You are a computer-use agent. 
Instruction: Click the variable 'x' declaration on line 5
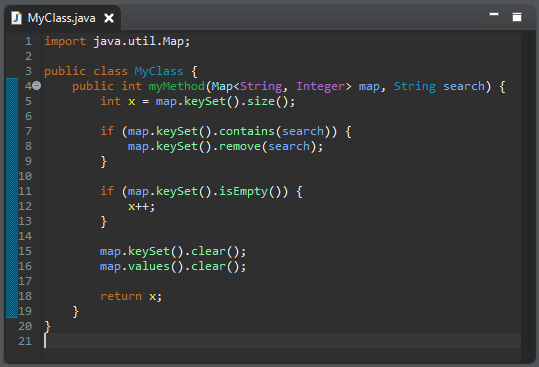(x=131, y=102)
